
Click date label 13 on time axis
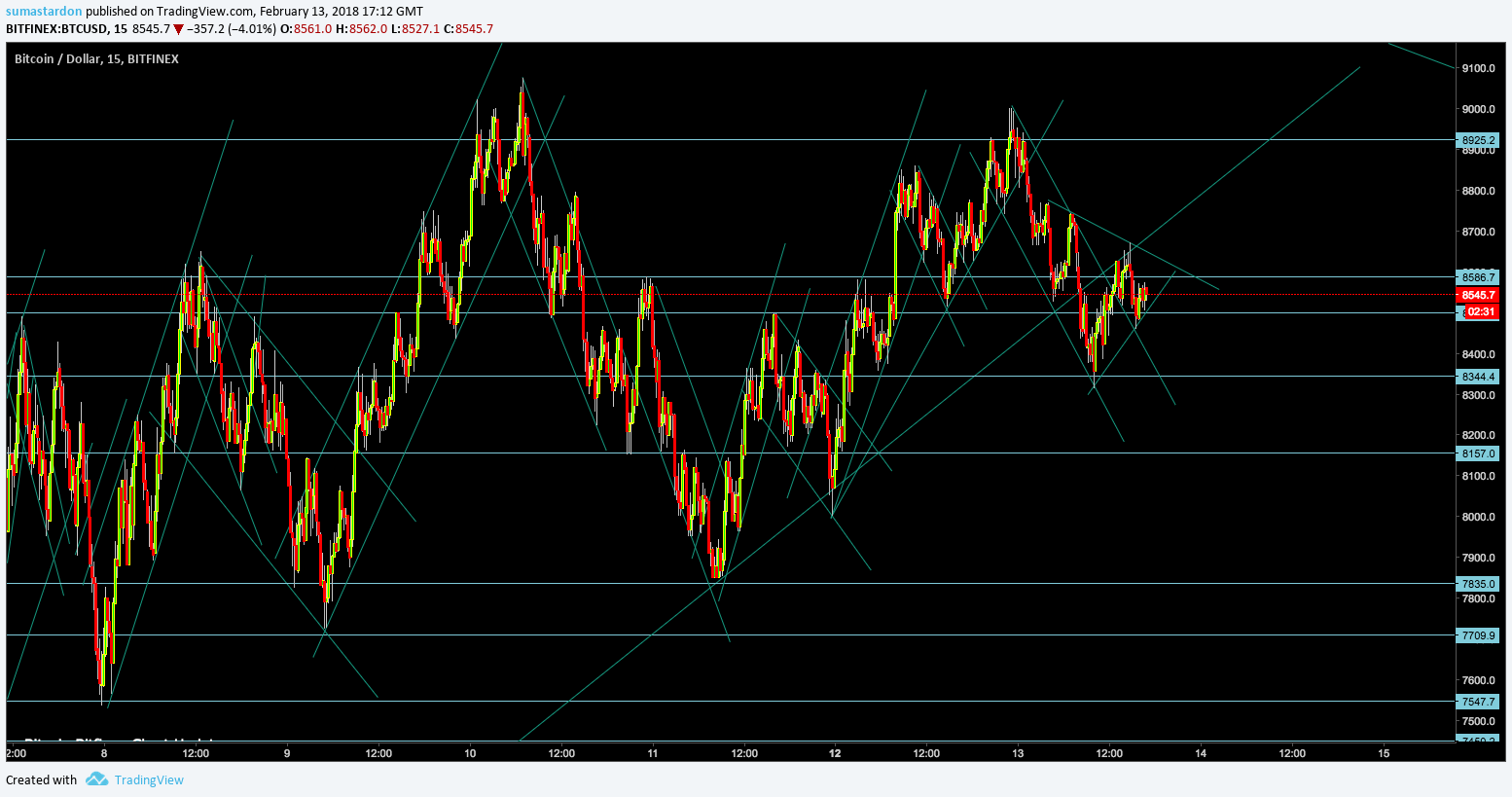click(x=1018, y=753)
